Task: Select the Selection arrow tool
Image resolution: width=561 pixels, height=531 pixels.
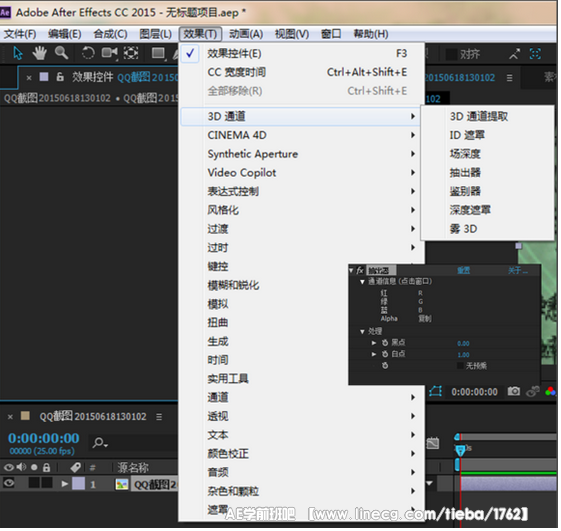Action: tap(18, 54)
